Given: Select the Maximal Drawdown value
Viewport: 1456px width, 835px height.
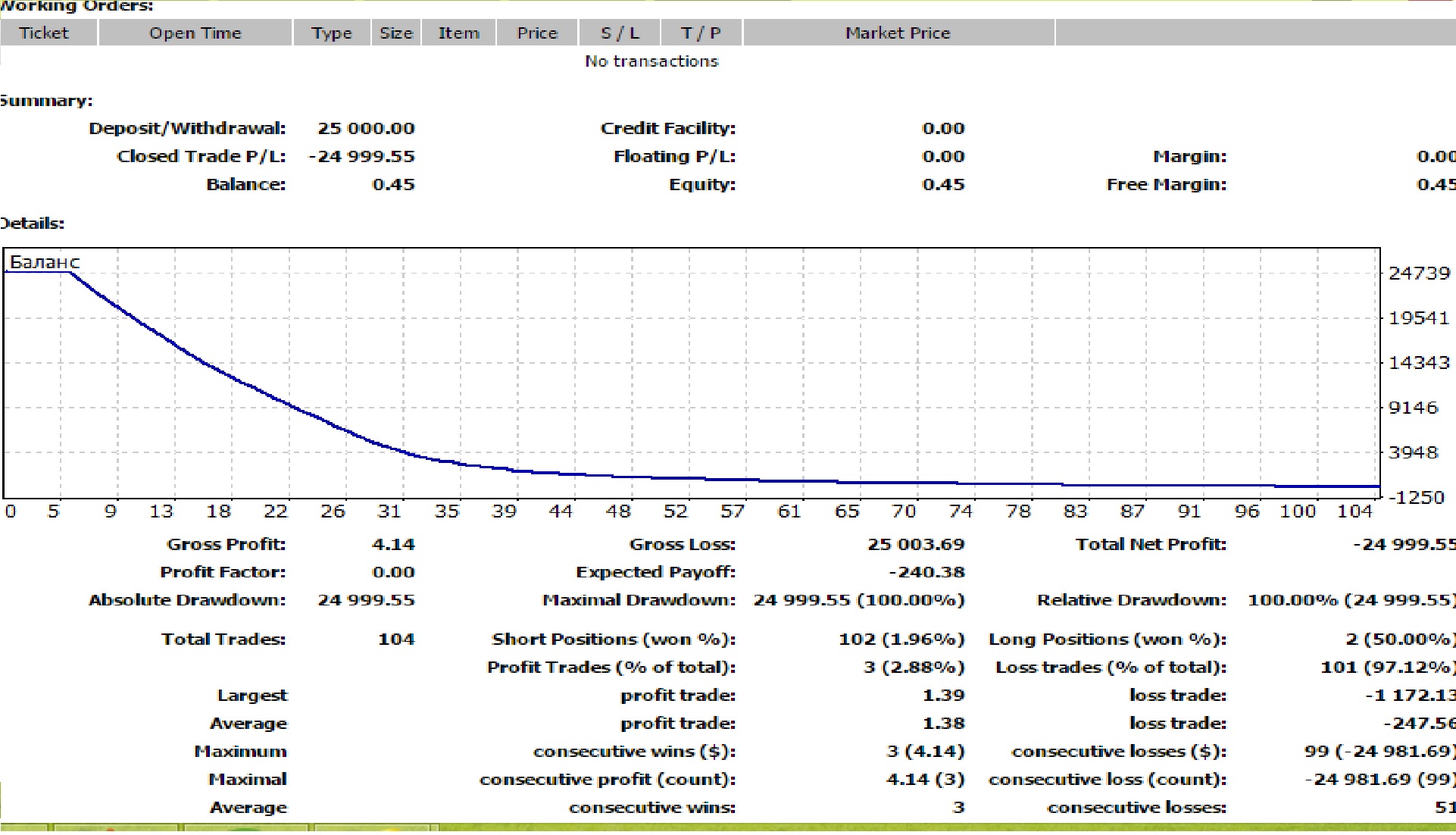Looking at the screenshot, I should point(859,600).
